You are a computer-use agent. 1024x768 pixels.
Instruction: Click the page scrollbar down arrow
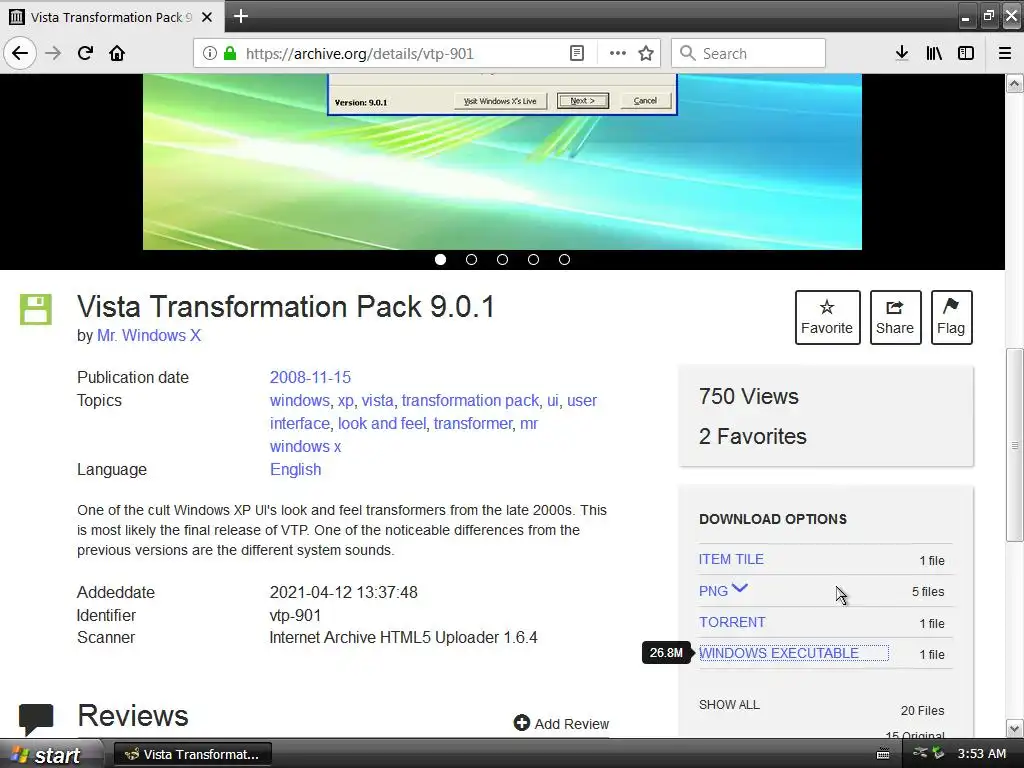1014,728
